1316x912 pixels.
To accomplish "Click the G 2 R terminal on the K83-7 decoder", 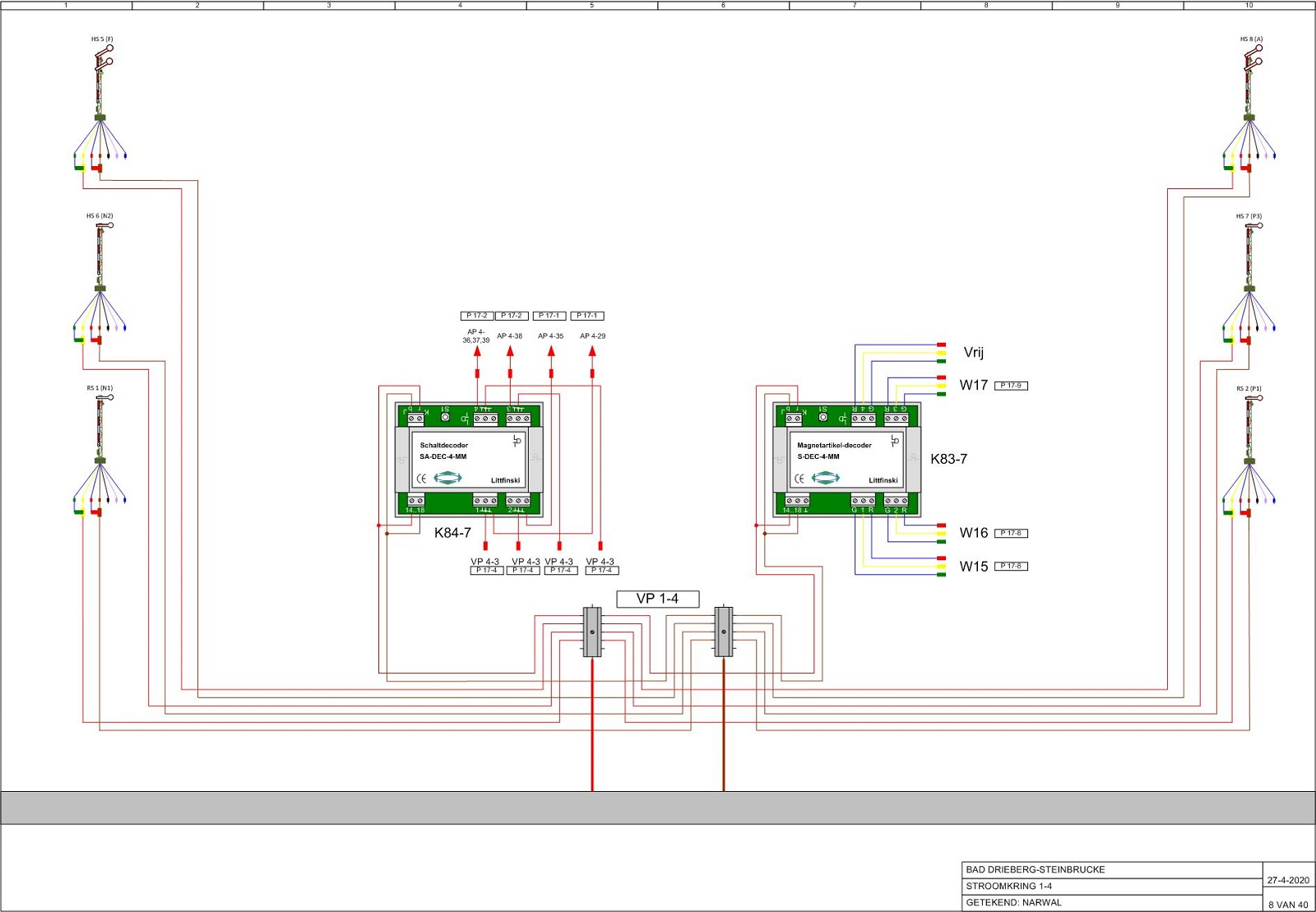I will [896, 501].
